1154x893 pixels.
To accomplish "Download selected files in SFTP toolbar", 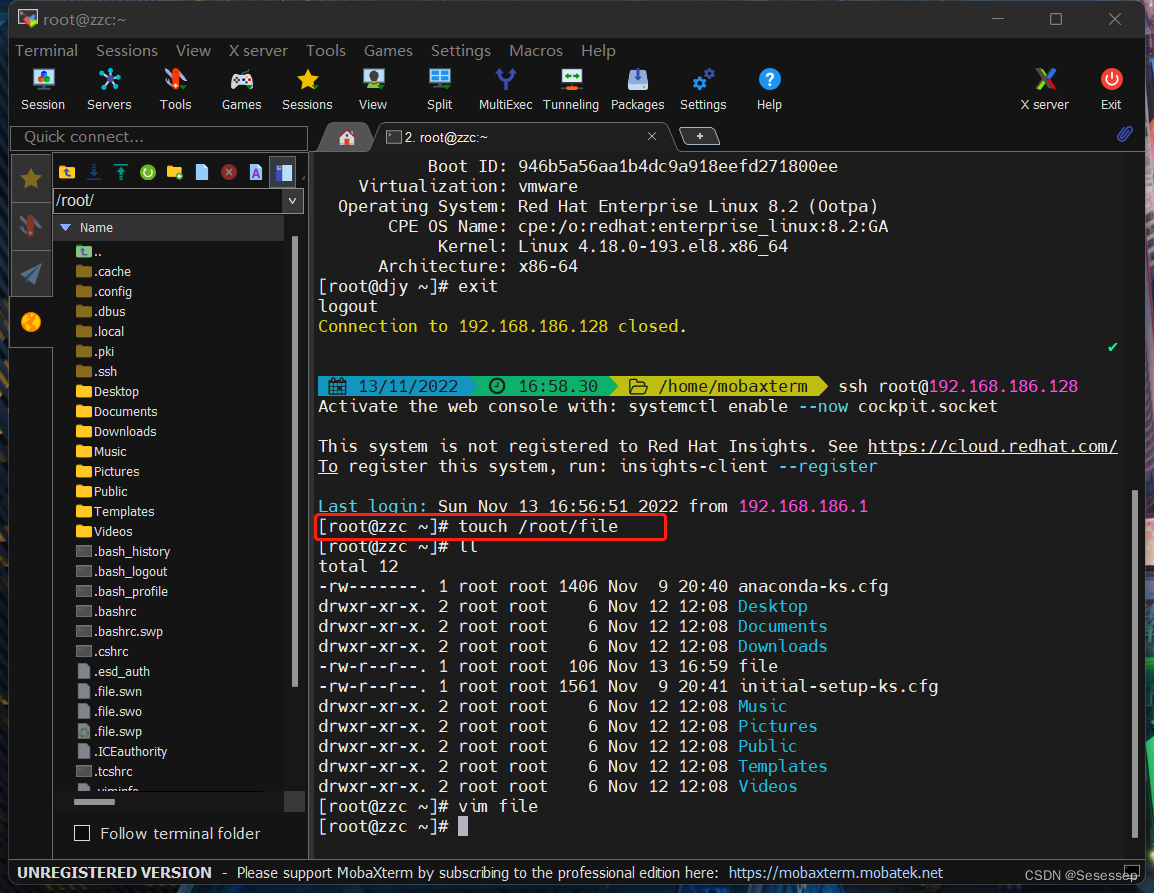I will pos(94,172).
